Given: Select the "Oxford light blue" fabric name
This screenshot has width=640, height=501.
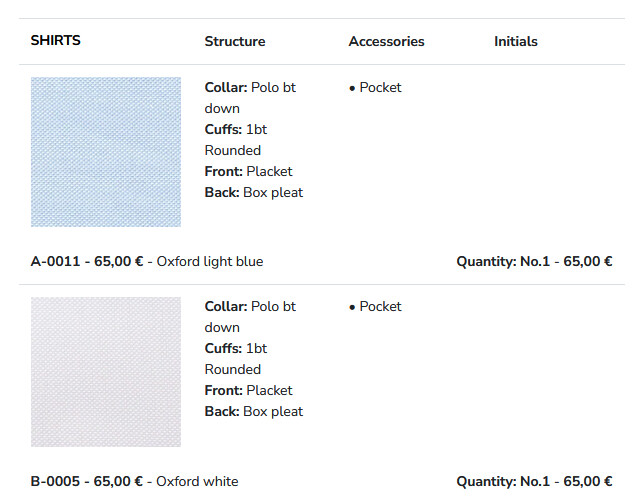Looking at the screenshot, I should coord(210,262).
